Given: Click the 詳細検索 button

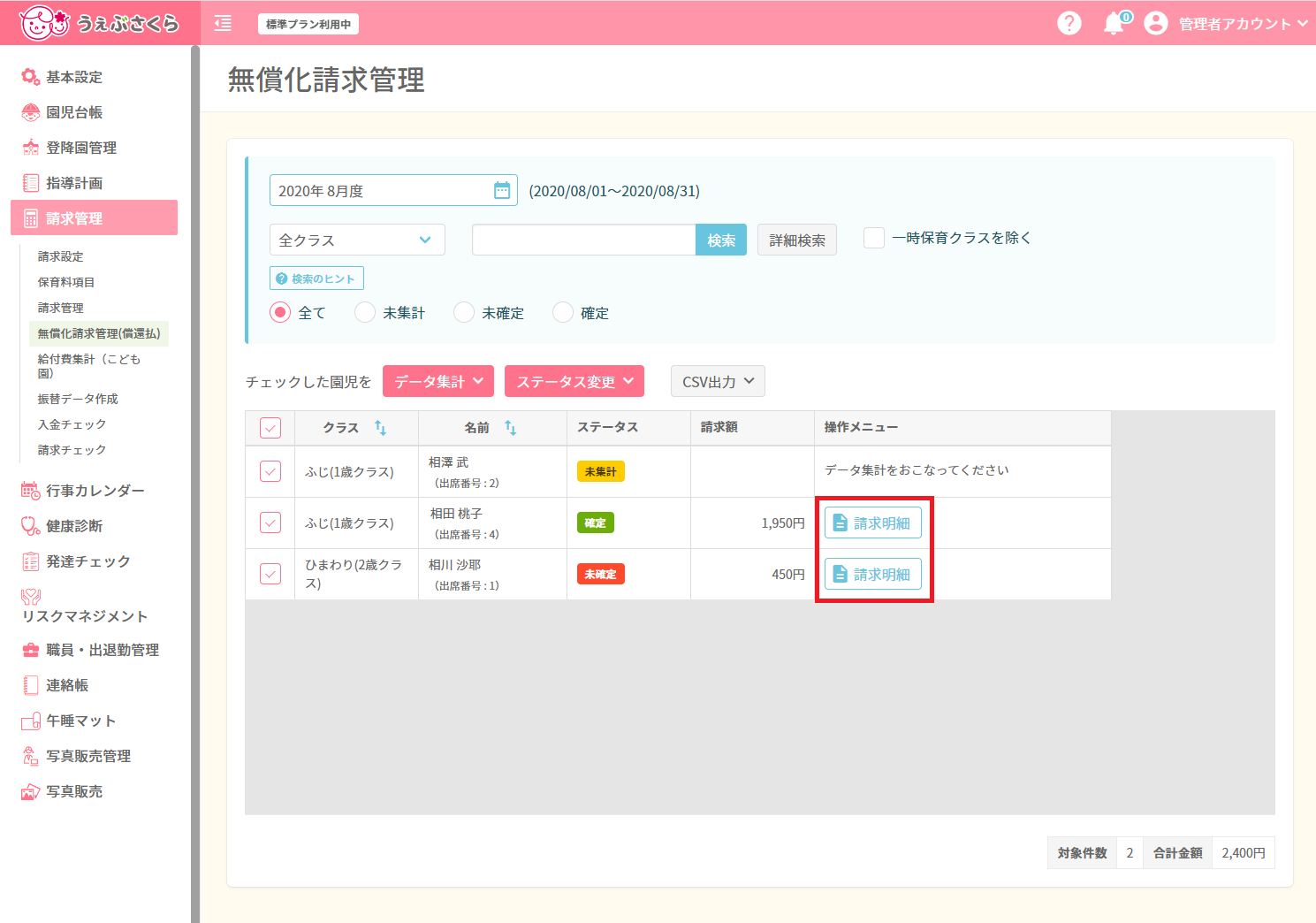Looking at the screenshot, I should point(797,240).
